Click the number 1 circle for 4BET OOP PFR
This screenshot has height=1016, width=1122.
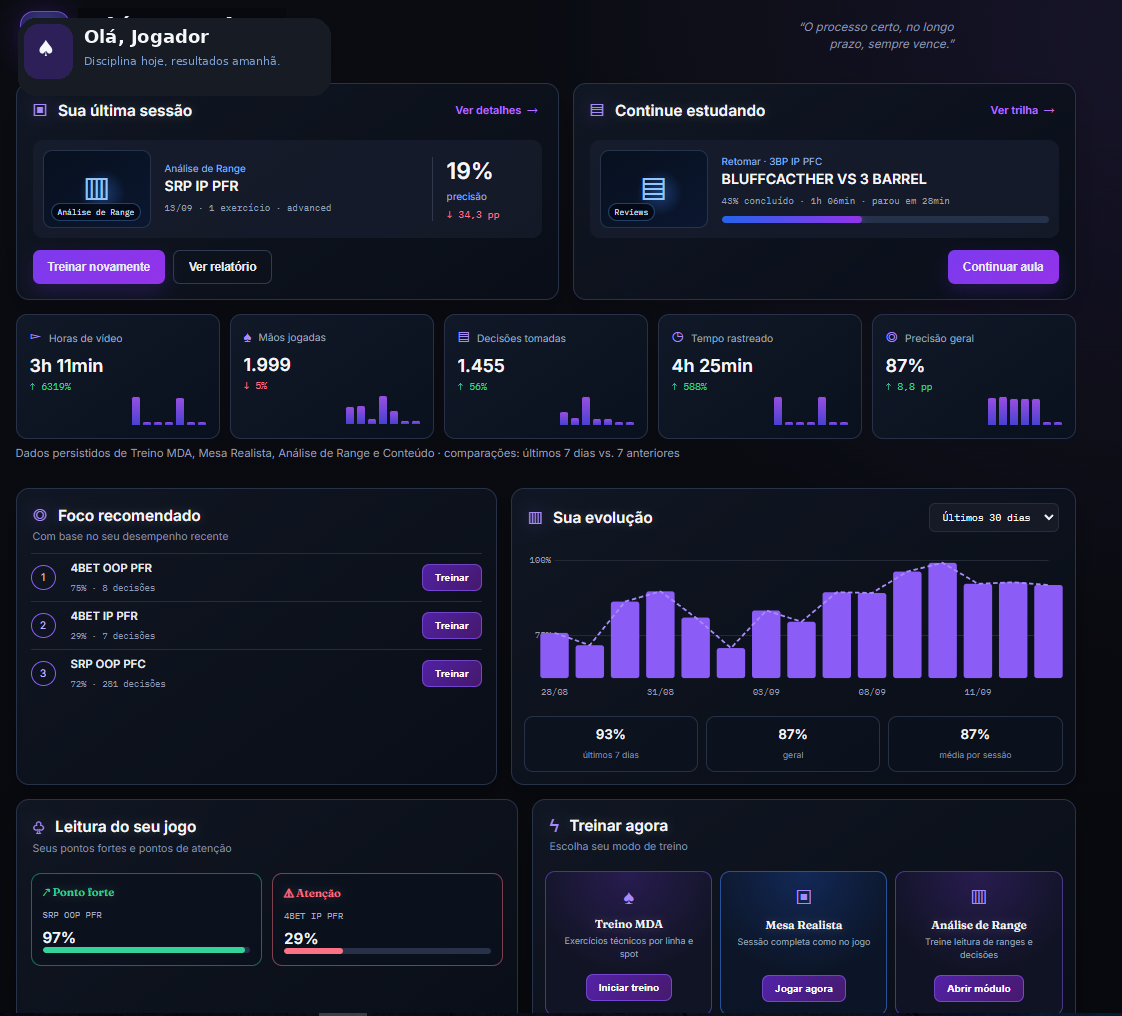coord(44,577)
